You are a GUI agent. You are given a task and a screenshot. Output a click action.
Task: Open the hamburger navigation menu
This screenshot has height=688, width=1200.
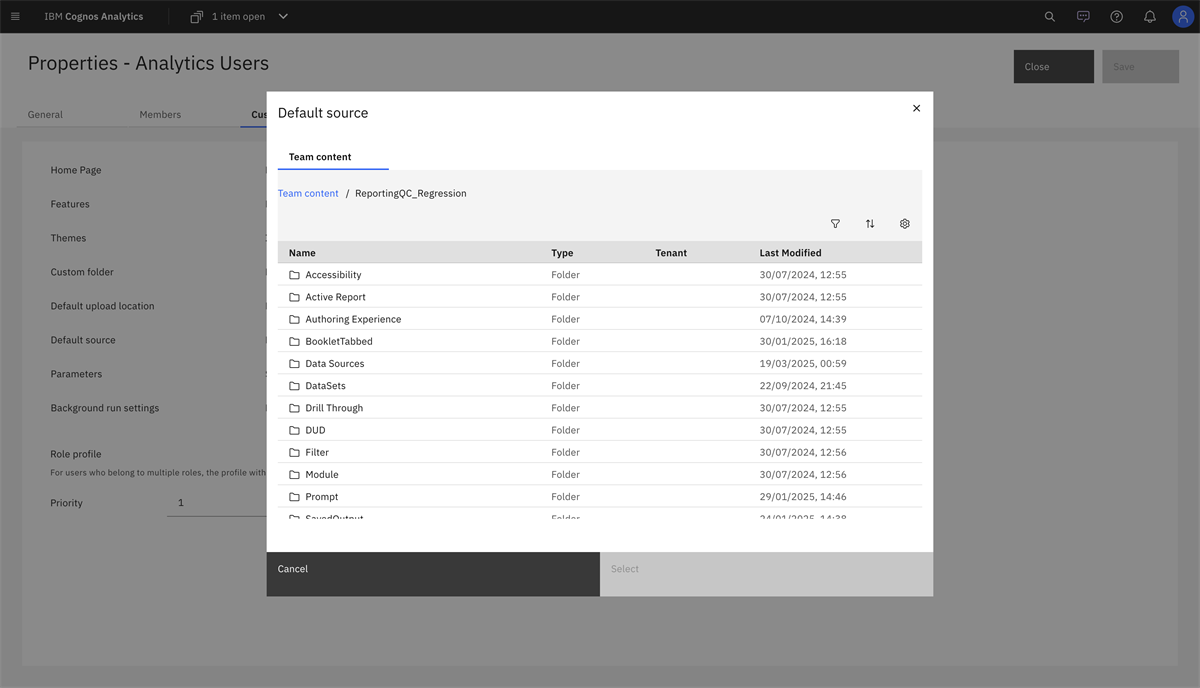click(x=15, y=17)
